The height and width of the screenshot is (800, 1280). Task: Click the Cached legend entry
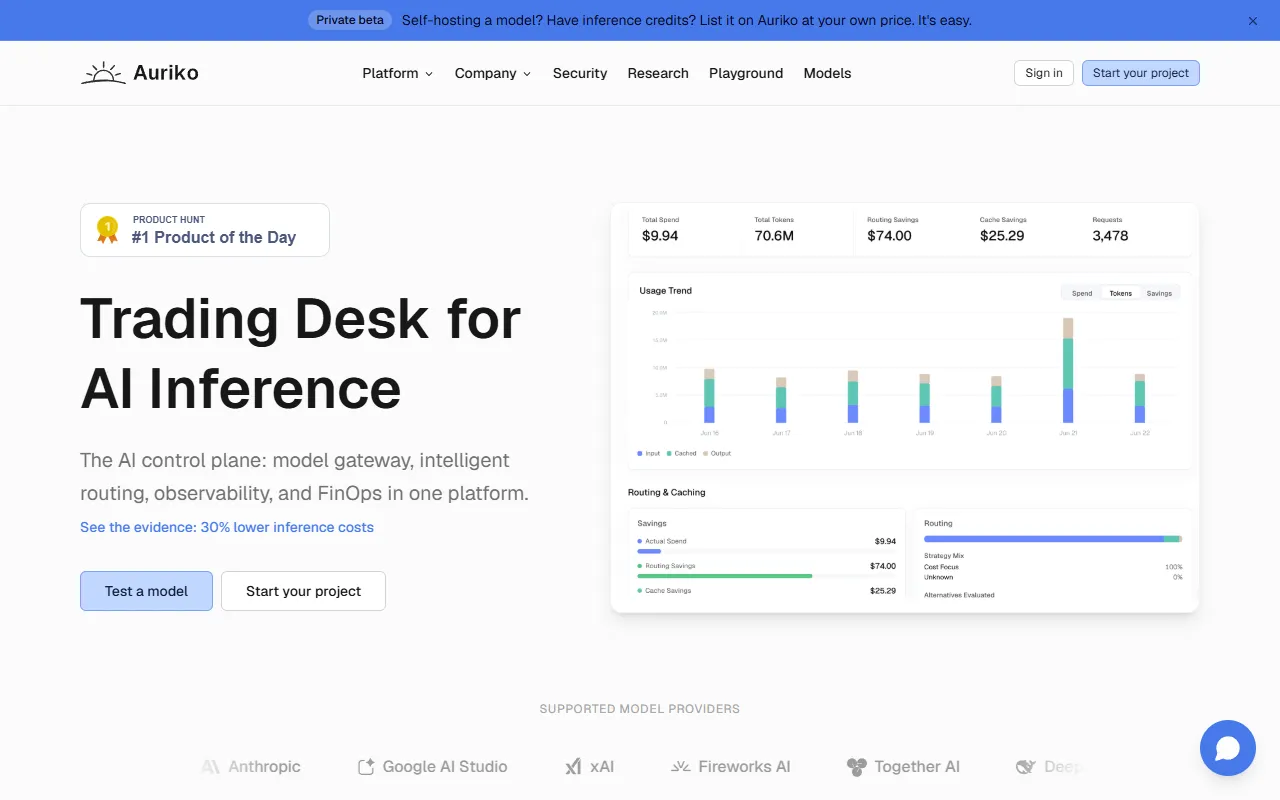pos(682,453)
